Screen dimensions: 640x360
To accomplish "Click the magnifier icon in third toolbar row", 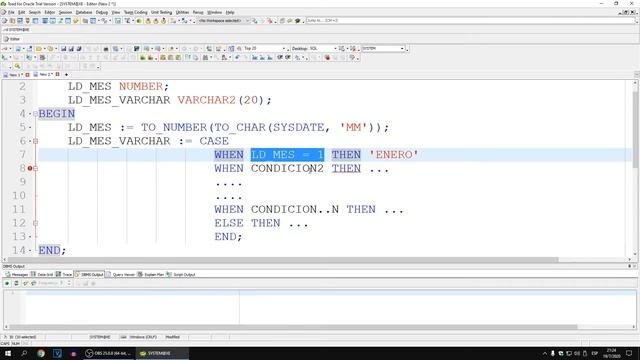I will [x=17, y=67].
